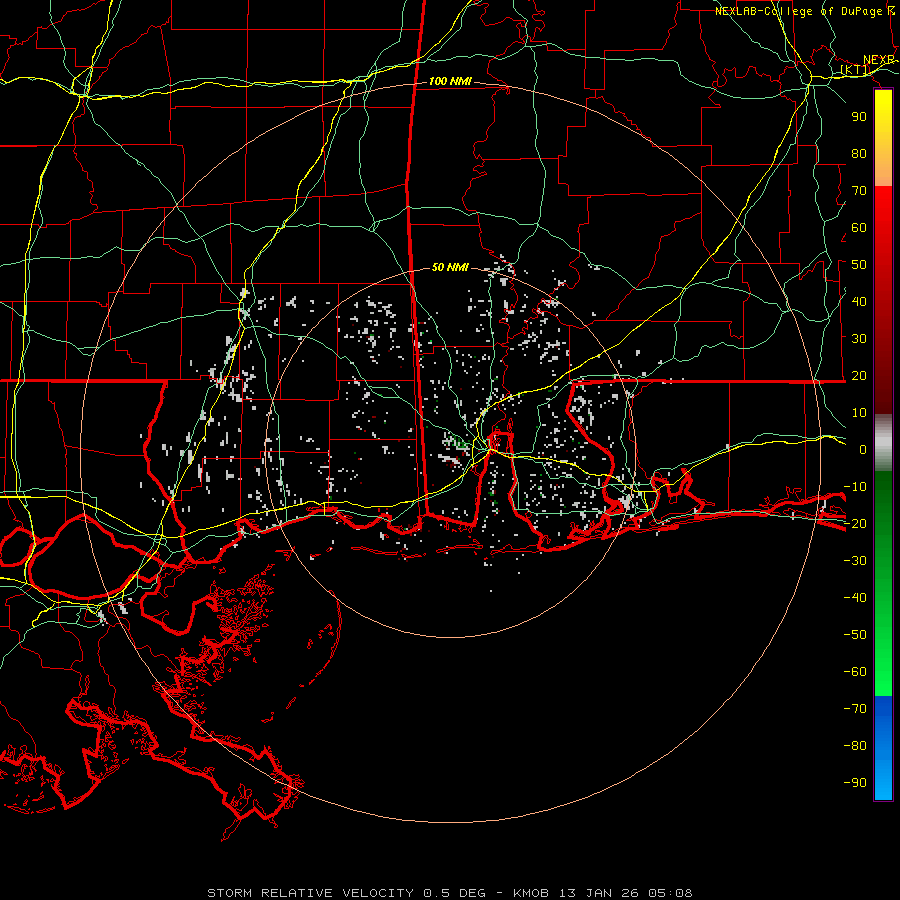The image size is (900, 900).
Task: Click the 50 NMI range ring label
Action: pos(450,267)
